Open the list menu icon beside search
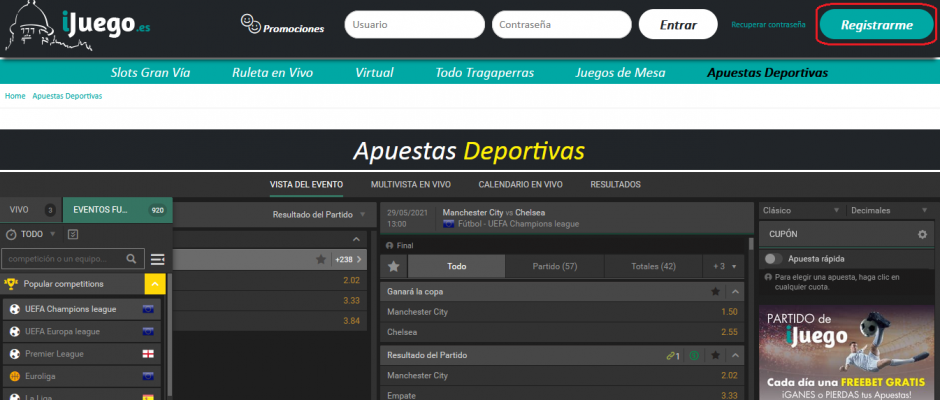 (158, 259)
